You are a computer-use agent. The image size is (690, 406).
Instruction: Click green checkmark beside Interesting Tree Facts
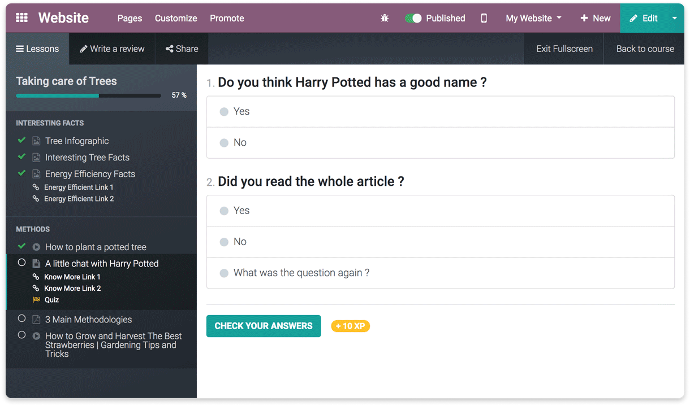click(22, 157)
